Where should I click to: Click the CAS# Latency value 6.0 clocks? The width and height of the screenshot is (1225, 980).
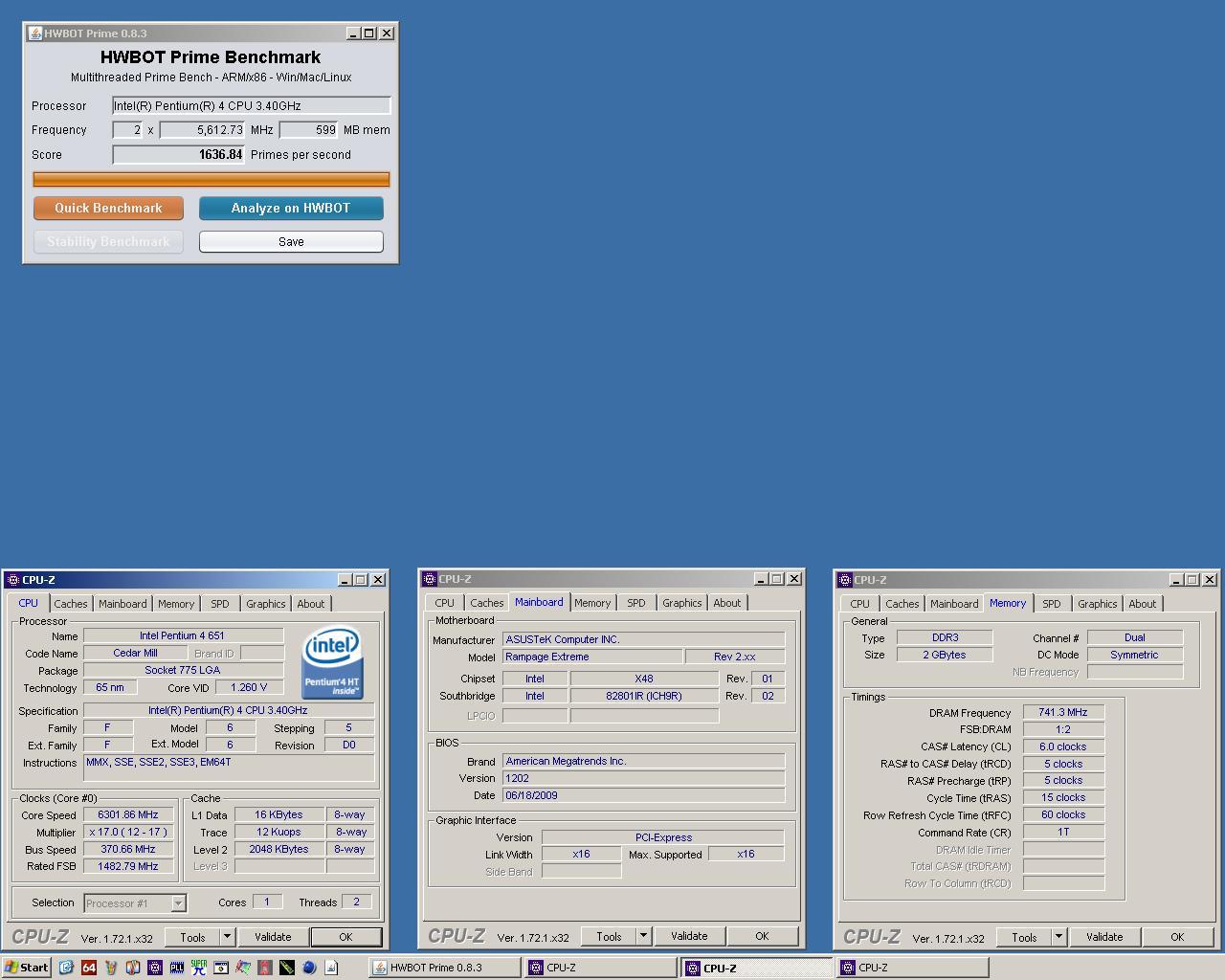click(x=1063, y=746)
